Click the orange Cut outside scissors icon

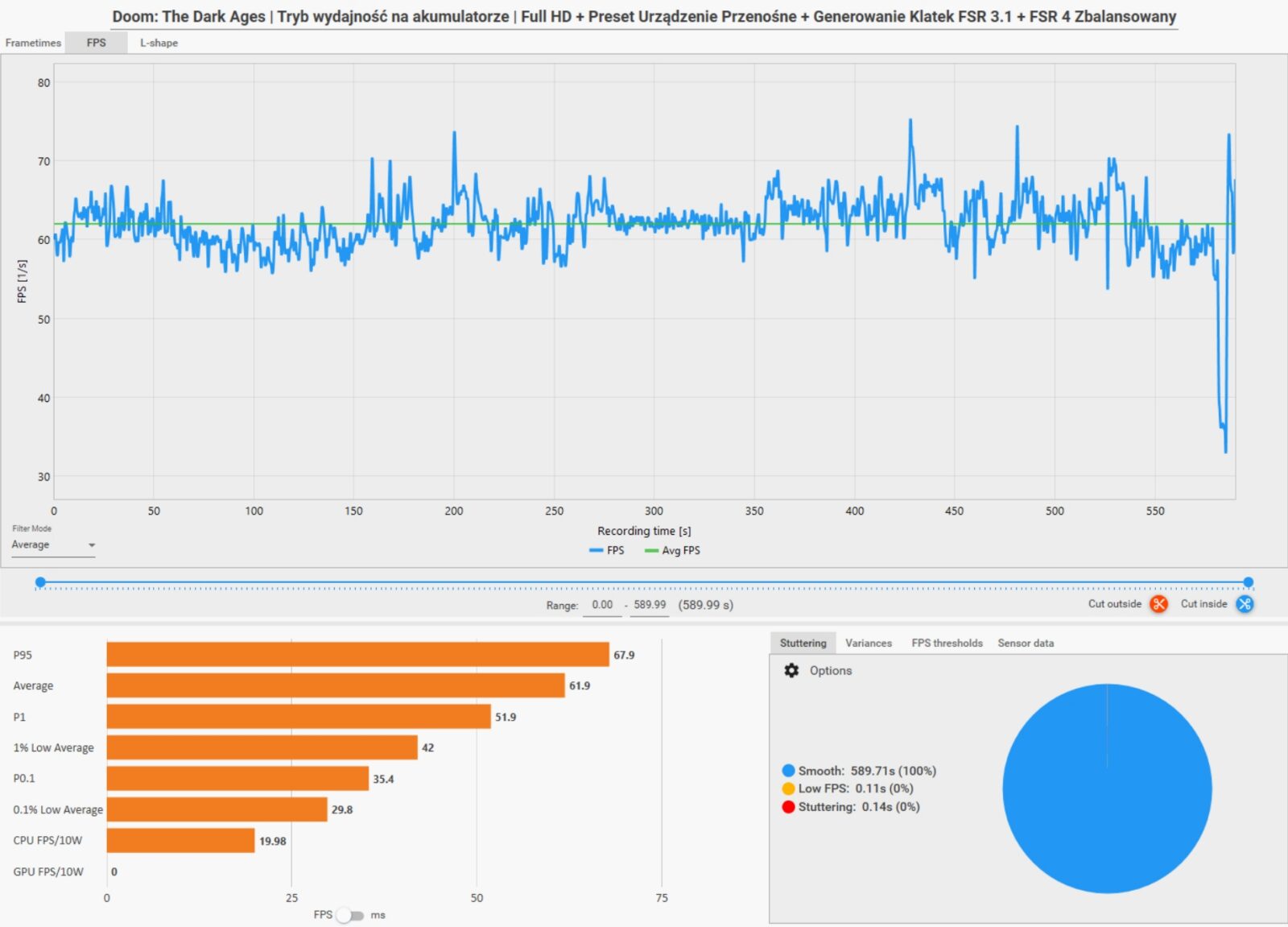click(x=1158, y=604)
